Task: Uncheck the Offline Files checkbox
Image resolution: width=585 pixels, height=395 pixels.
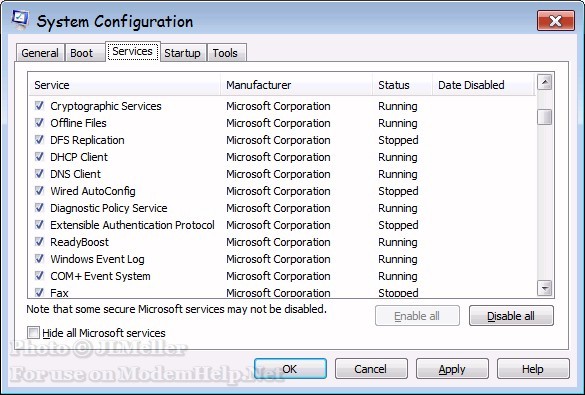Action: pos(39,123)
